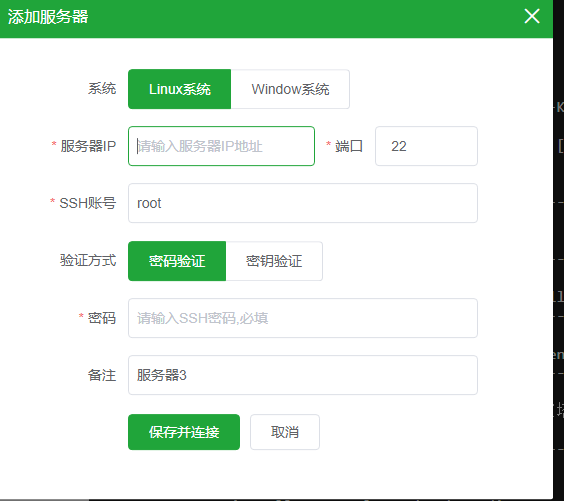This screenshot has height=501, width=564.
Task: Select the Window系统 option
Action: [290, 89]
